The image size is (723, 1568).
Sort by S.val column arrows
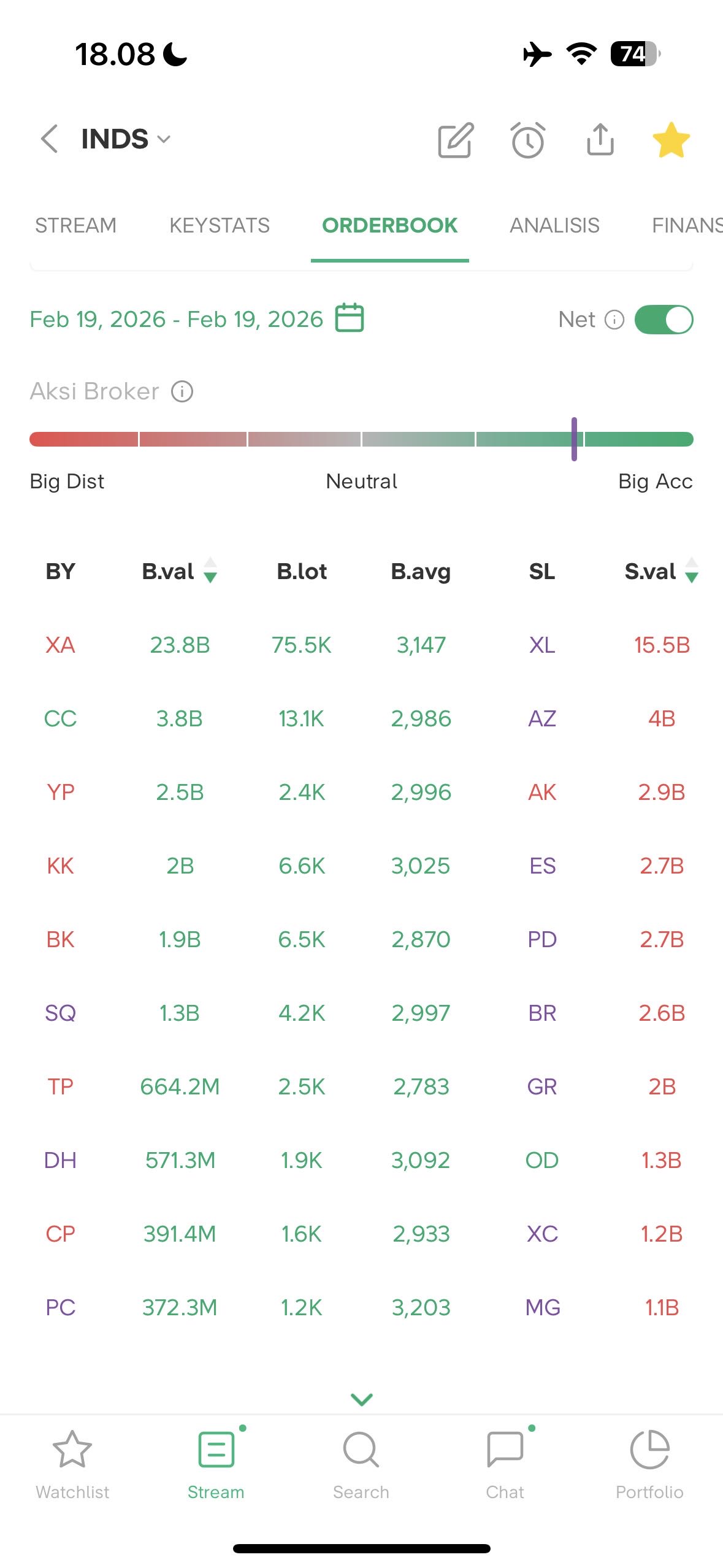tap(692, 571)
